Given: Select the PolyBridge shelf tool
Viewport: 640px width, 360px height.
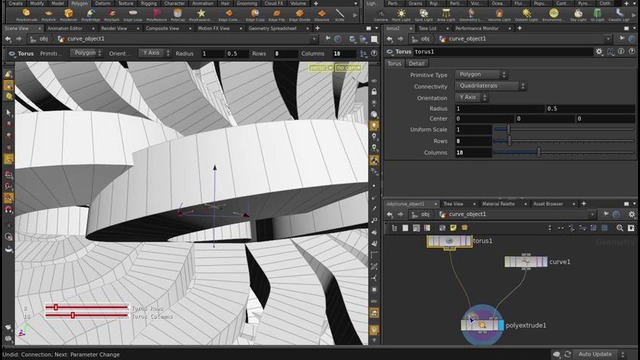Looking at the screenshot, I should [90, 15].
